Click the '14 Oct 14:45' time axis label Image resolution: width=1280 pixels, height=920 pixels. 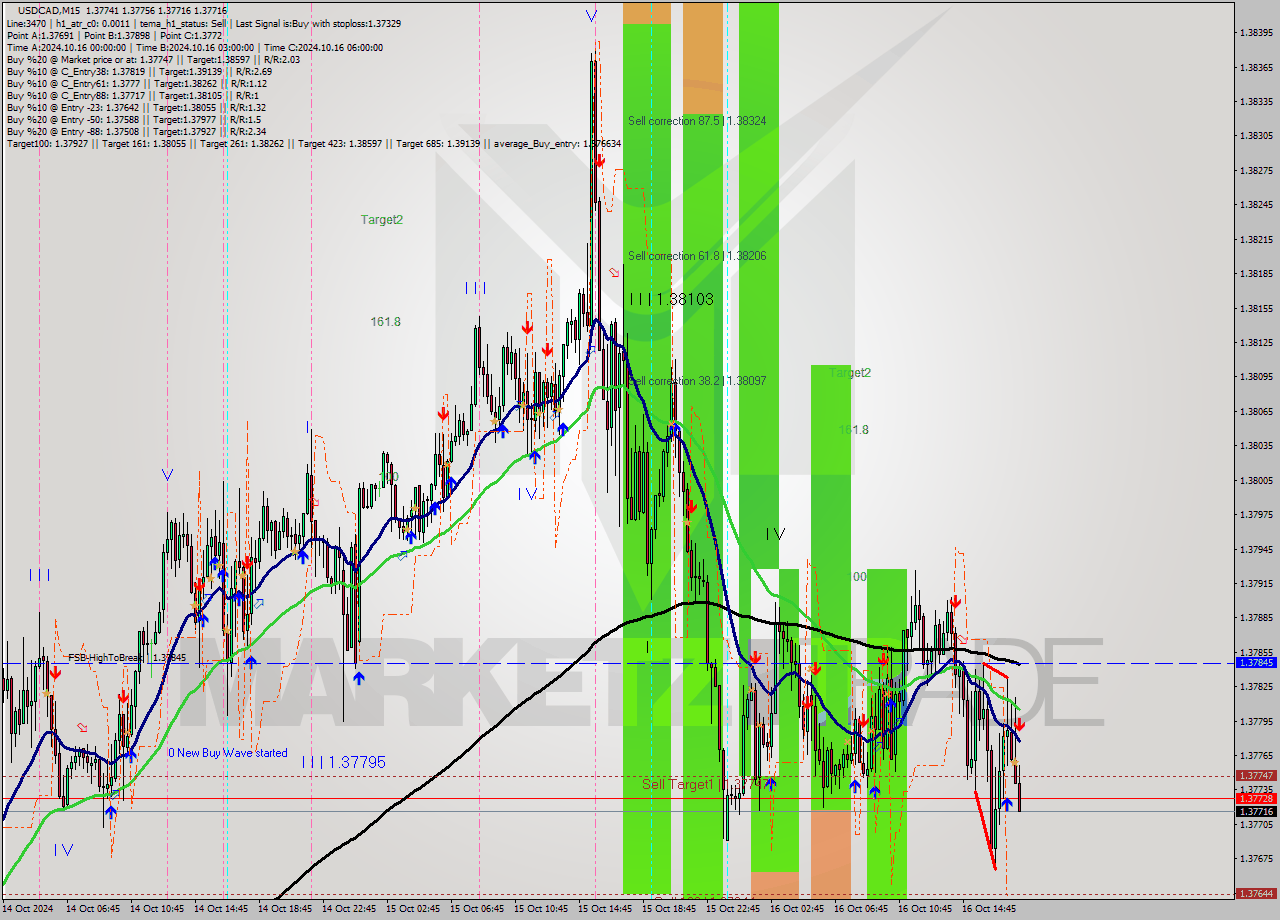tap(221, 909)
